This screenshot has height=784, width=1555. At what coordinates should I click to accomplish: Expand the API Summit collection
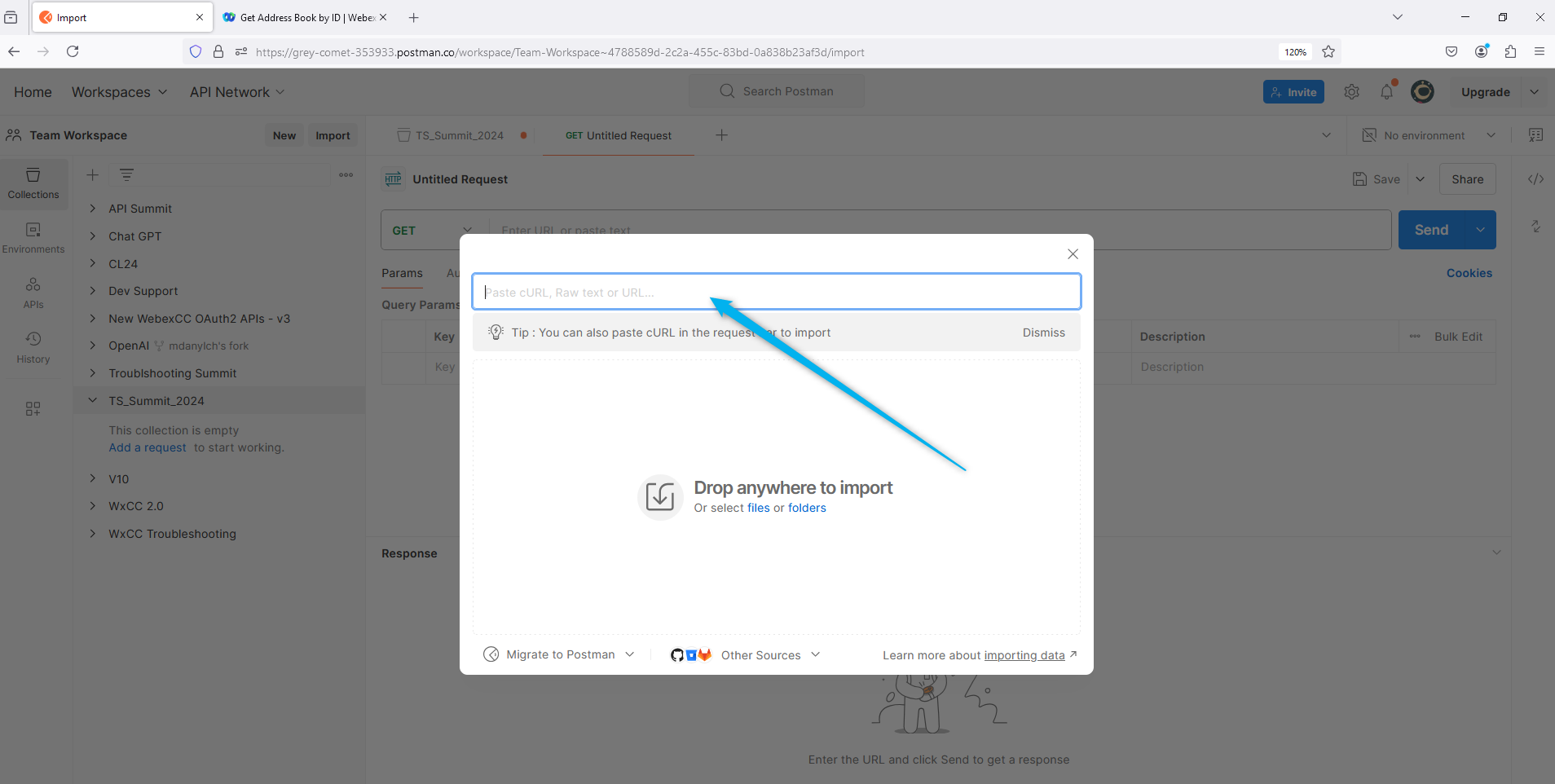click(93, 209)
